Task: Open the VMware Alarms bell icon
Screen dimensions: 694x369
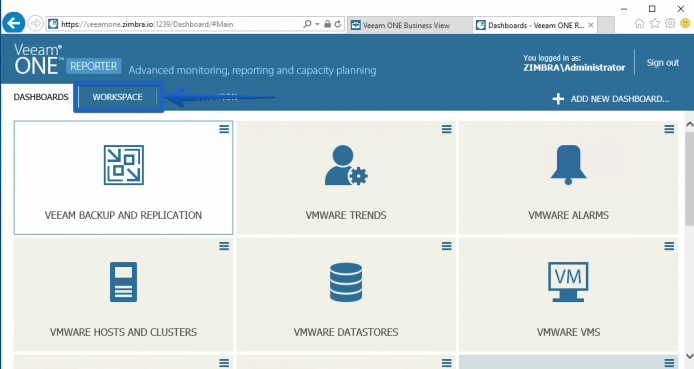Action: 568,165
